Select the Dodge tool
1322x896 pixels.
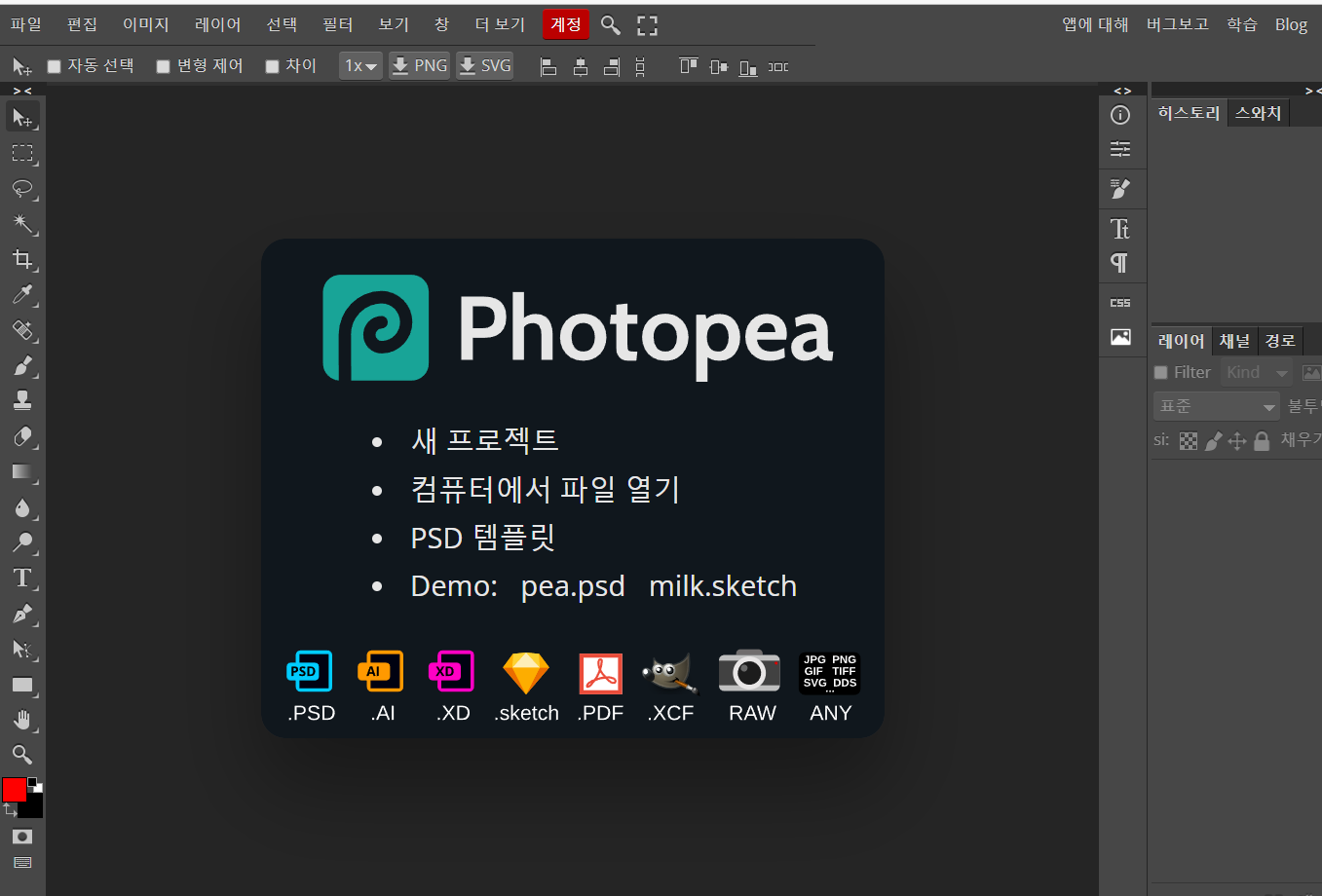pos(22,542)
